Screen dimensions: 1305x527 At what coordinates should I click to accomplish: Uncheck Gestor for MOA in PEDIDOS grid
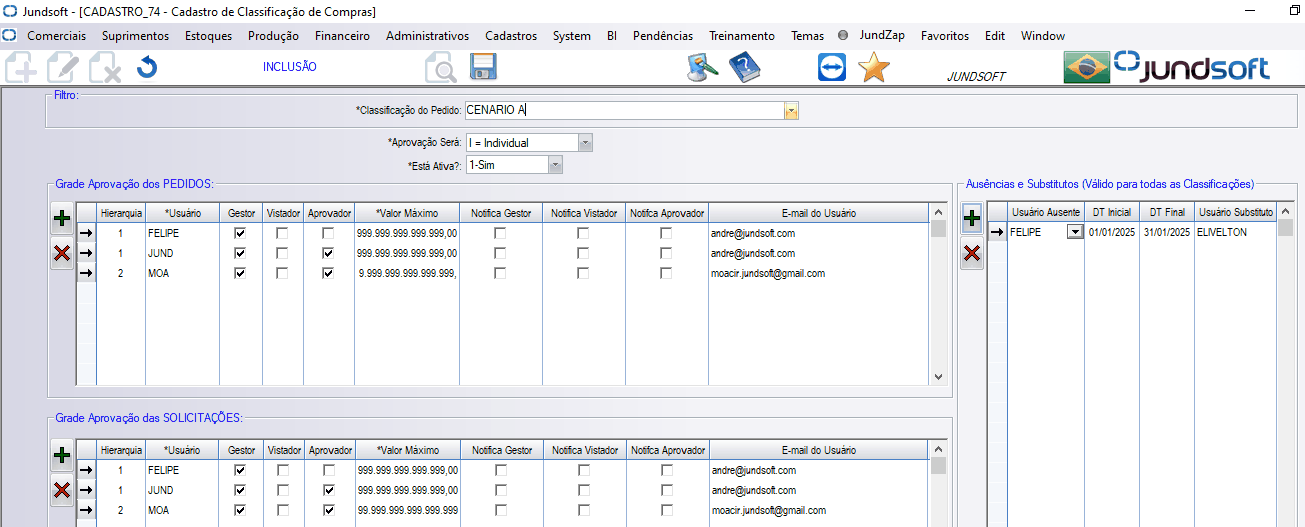click(240, 273)
